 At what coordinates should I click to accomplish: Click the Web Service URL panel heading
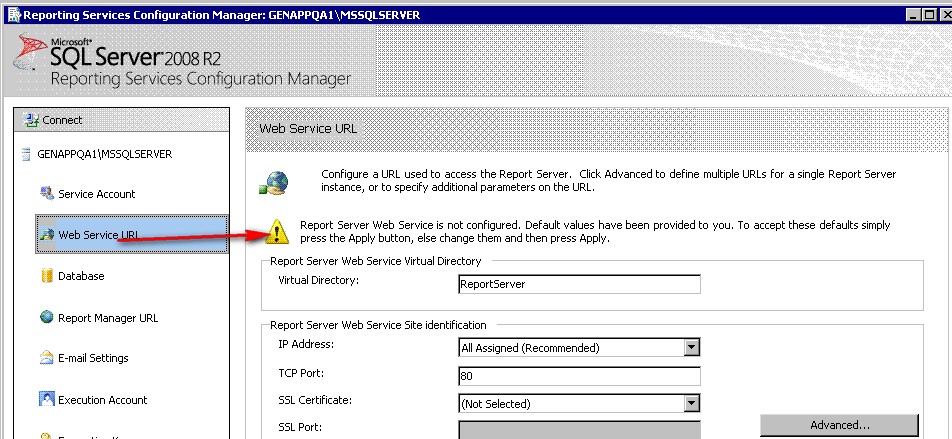coord(308,129)
